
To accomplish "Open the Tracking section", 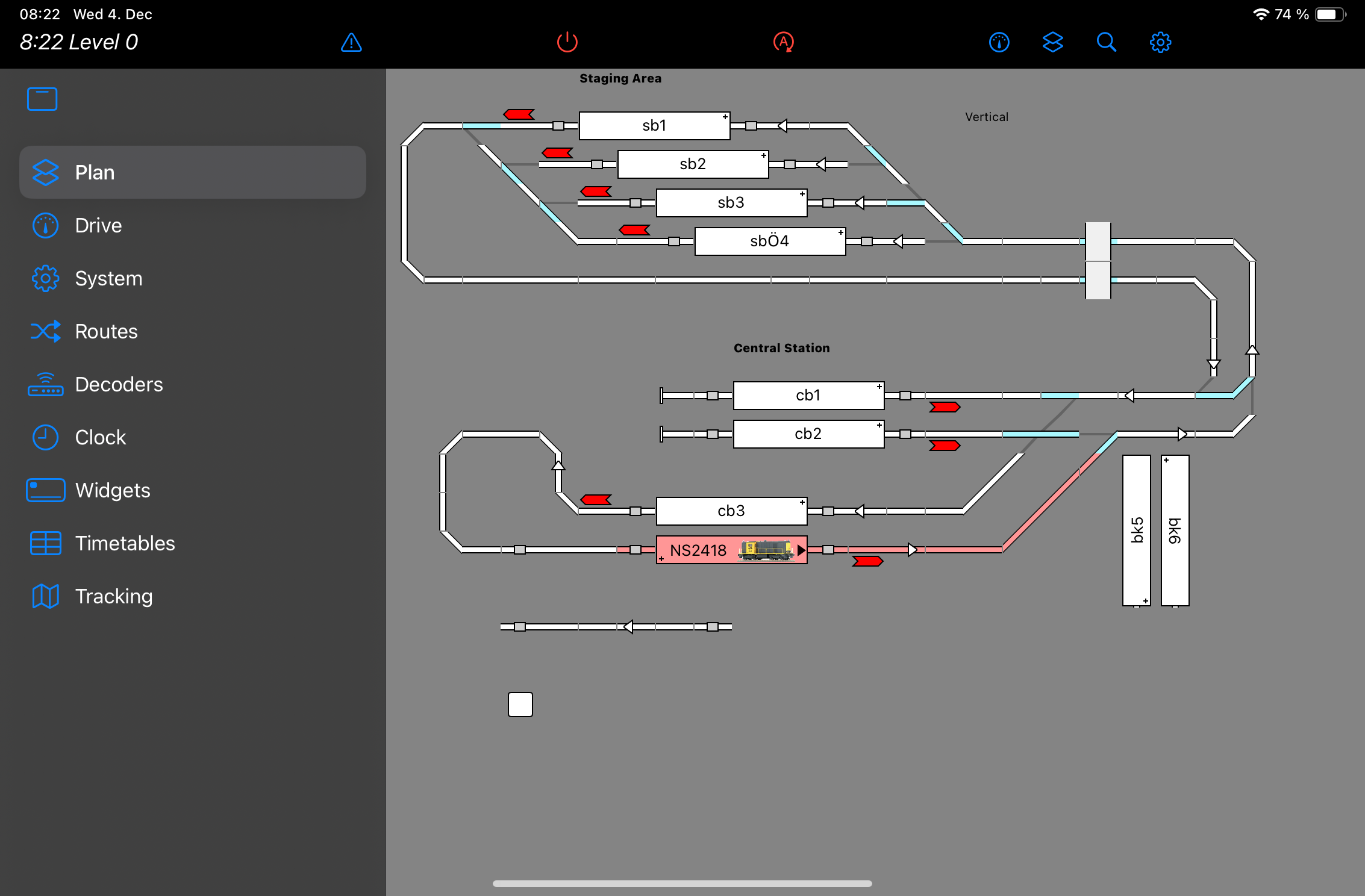I will 113,596.
